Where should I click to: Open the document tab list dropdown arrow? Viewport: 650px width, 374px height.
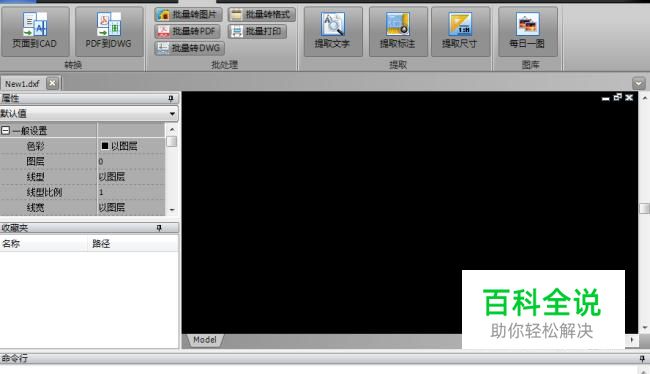point(639,83)
